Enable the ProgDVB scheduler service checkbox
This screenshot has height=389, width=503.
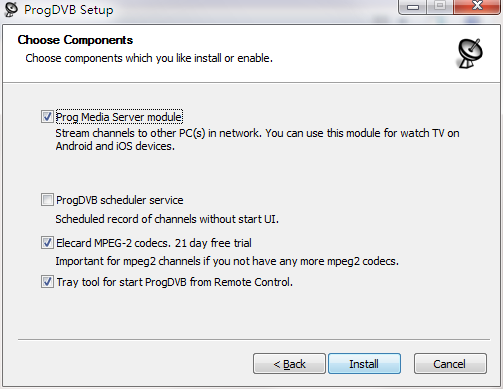pos(47,200)
